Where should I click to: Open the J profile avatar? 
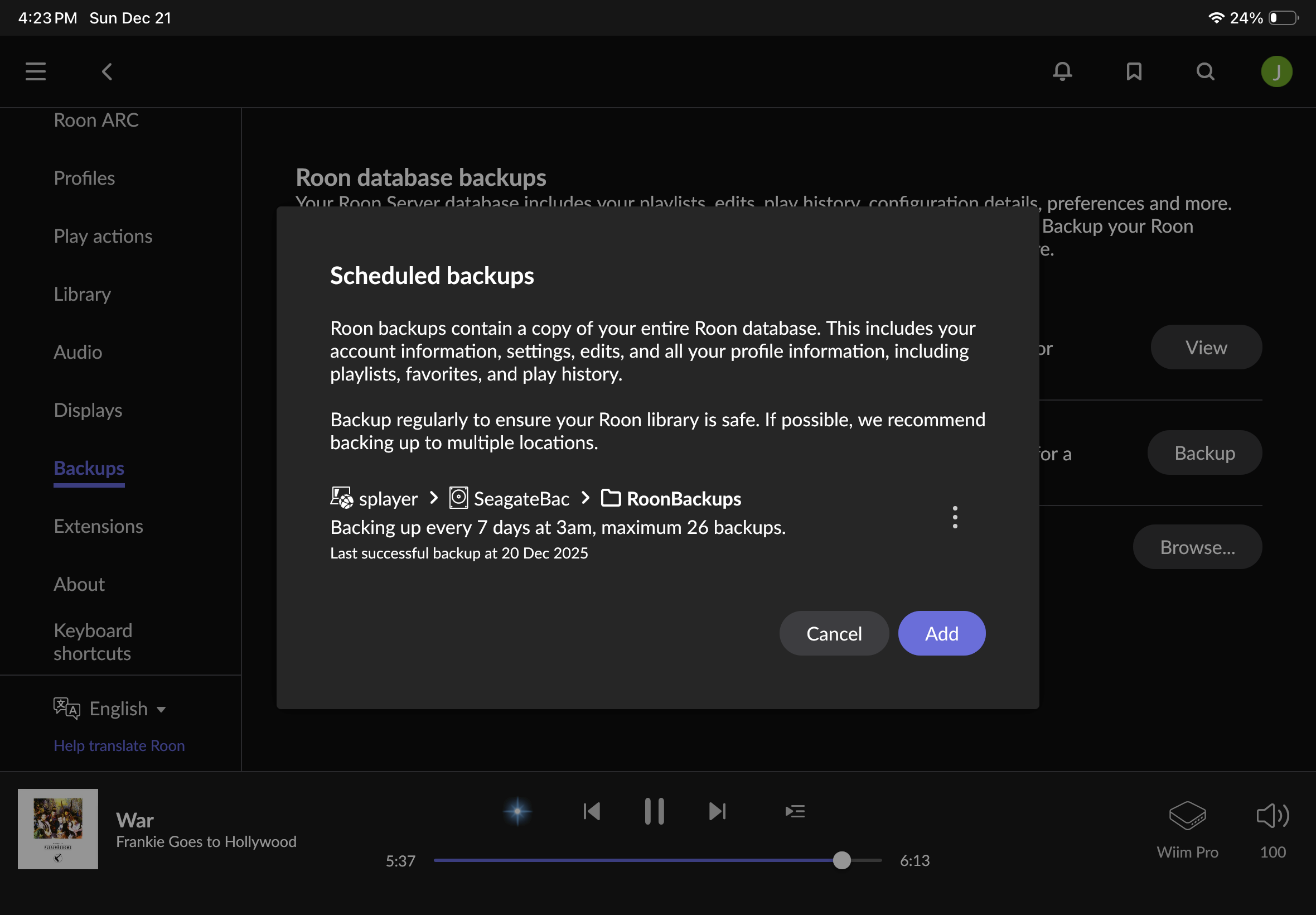(x=1276, y=71)
